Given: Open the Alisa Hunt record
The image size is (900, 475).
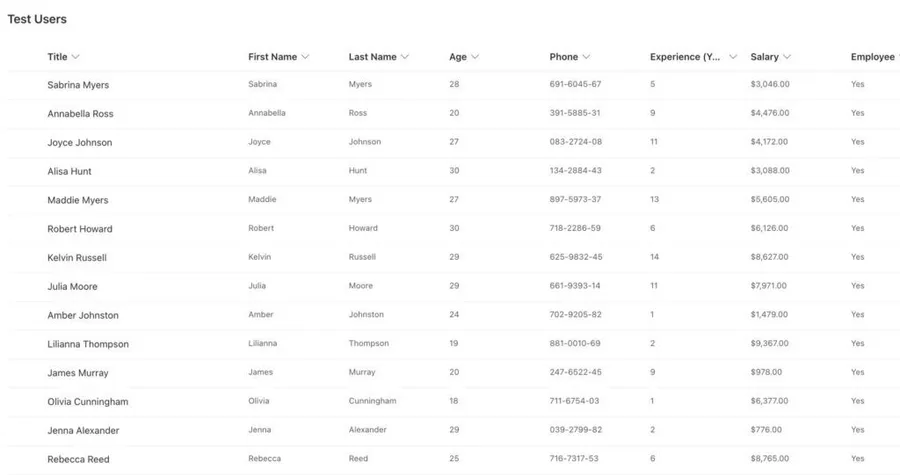Looking at the screenshot, I should click(x=69, y=172).
